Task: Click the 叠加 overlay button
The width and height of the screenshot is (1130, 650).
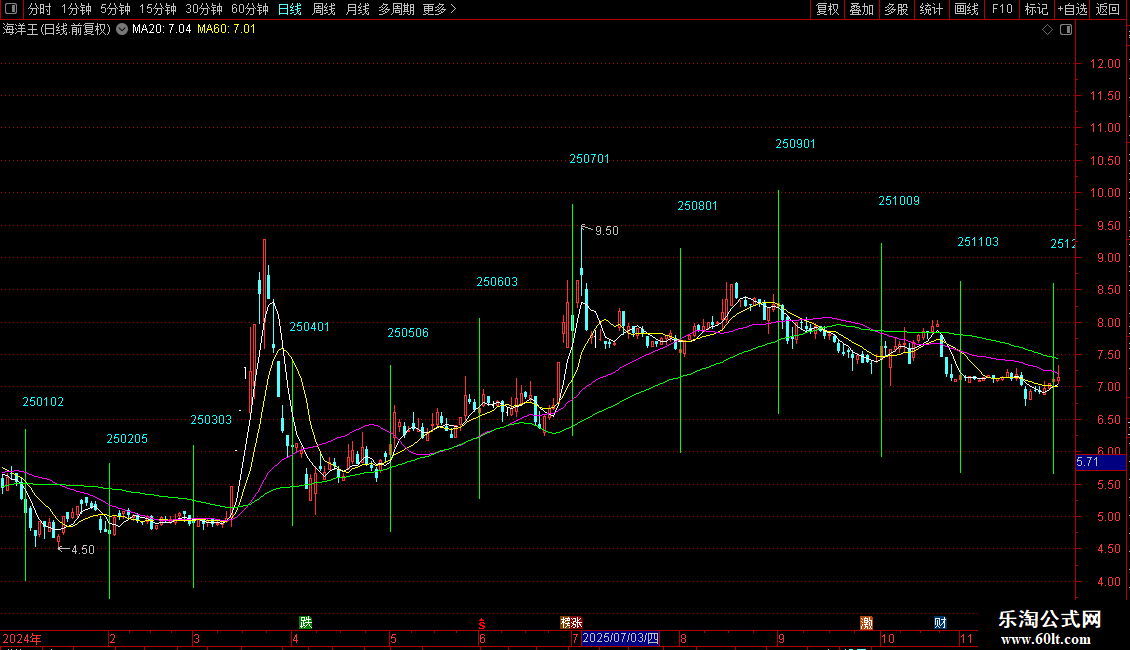Action: coord(861,9)
